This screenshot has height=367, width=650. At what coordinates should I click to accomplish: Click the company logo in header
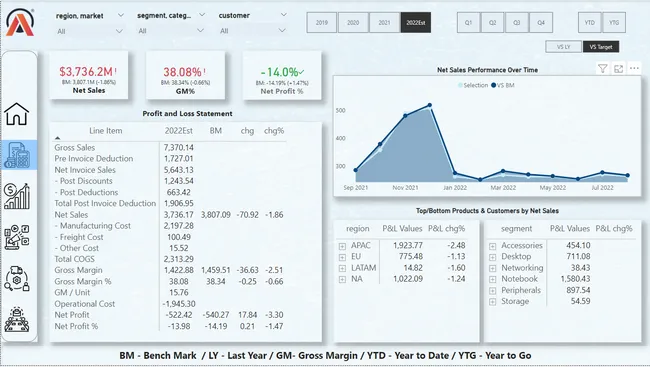(20, 22)
